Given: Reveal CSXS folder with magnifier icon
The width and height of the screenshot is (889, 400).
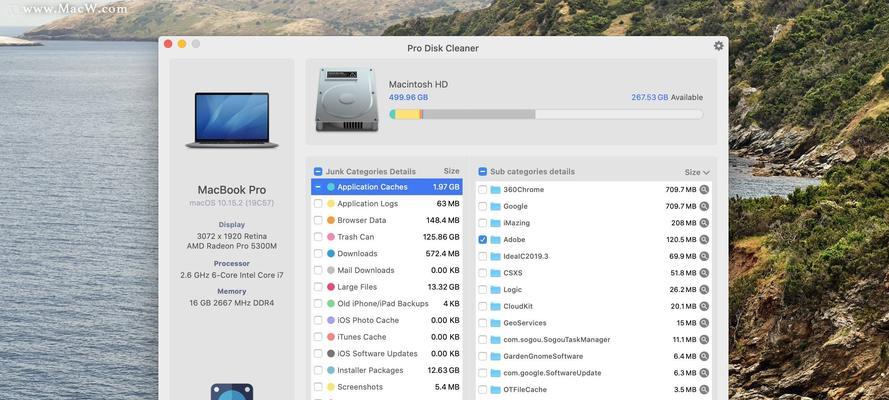Looking at the screenshot, I should pos(704,273).
